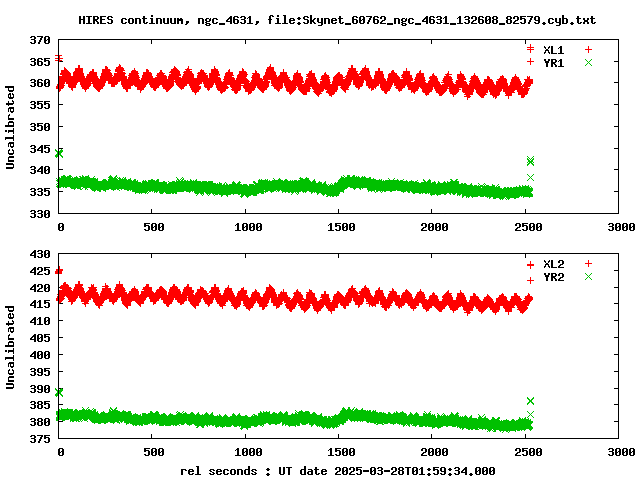Click the 355 y-axis tick label
Image resolution: width=640 pixels, height=480 pixels.
pos(40,105)
